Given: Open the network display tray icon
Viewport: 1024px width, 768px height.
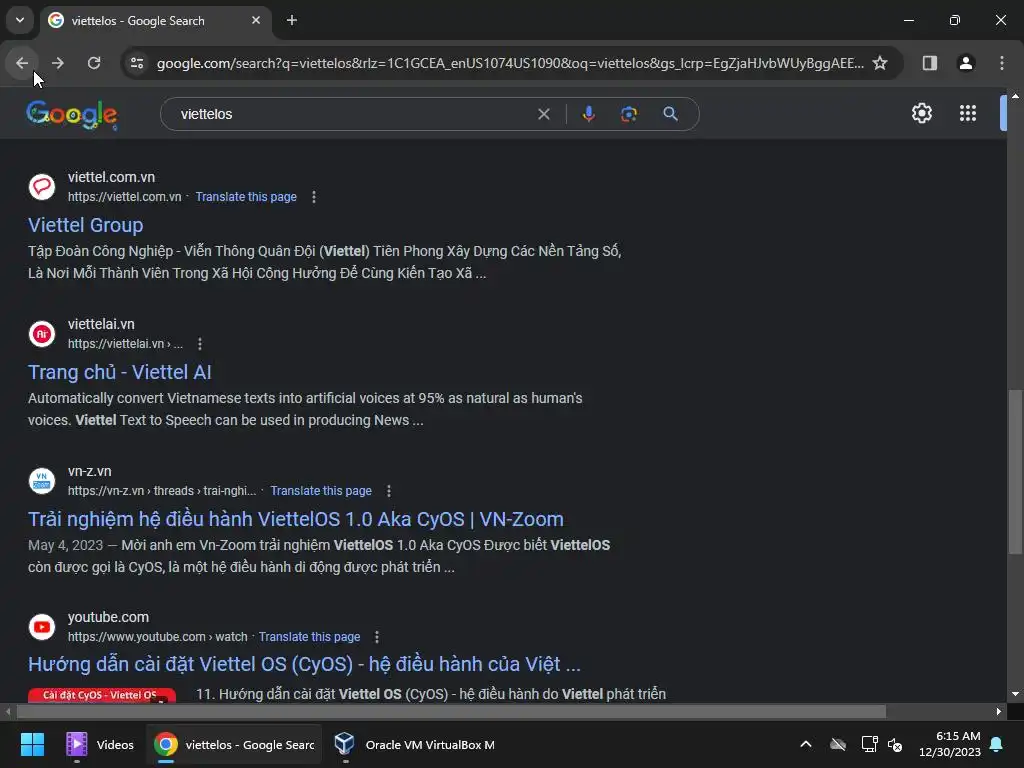Looking at the screenshot, I should pos(869,744).
